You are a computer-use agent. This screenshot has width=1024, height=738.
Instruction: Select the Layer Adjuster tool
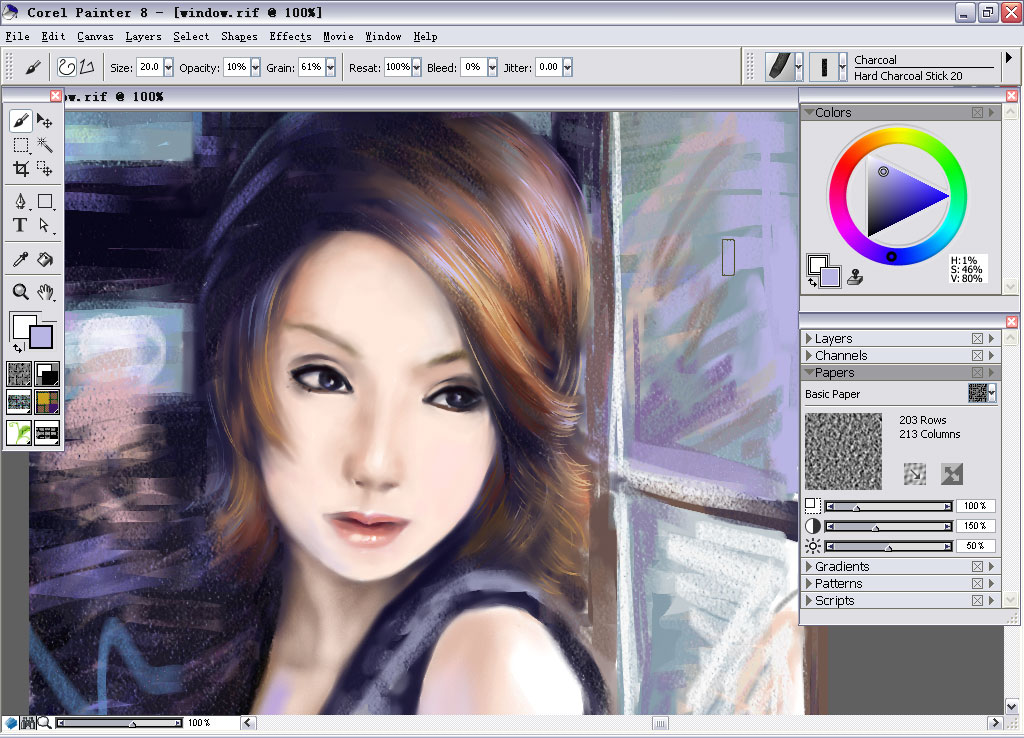click(44, 121)
